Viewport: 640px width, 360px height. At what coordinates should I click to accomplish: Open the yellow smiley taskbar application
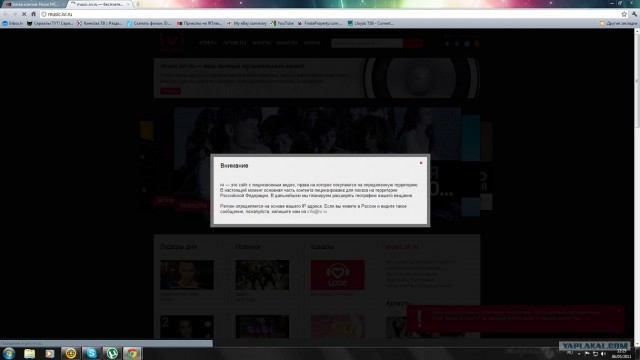(71, 353)
